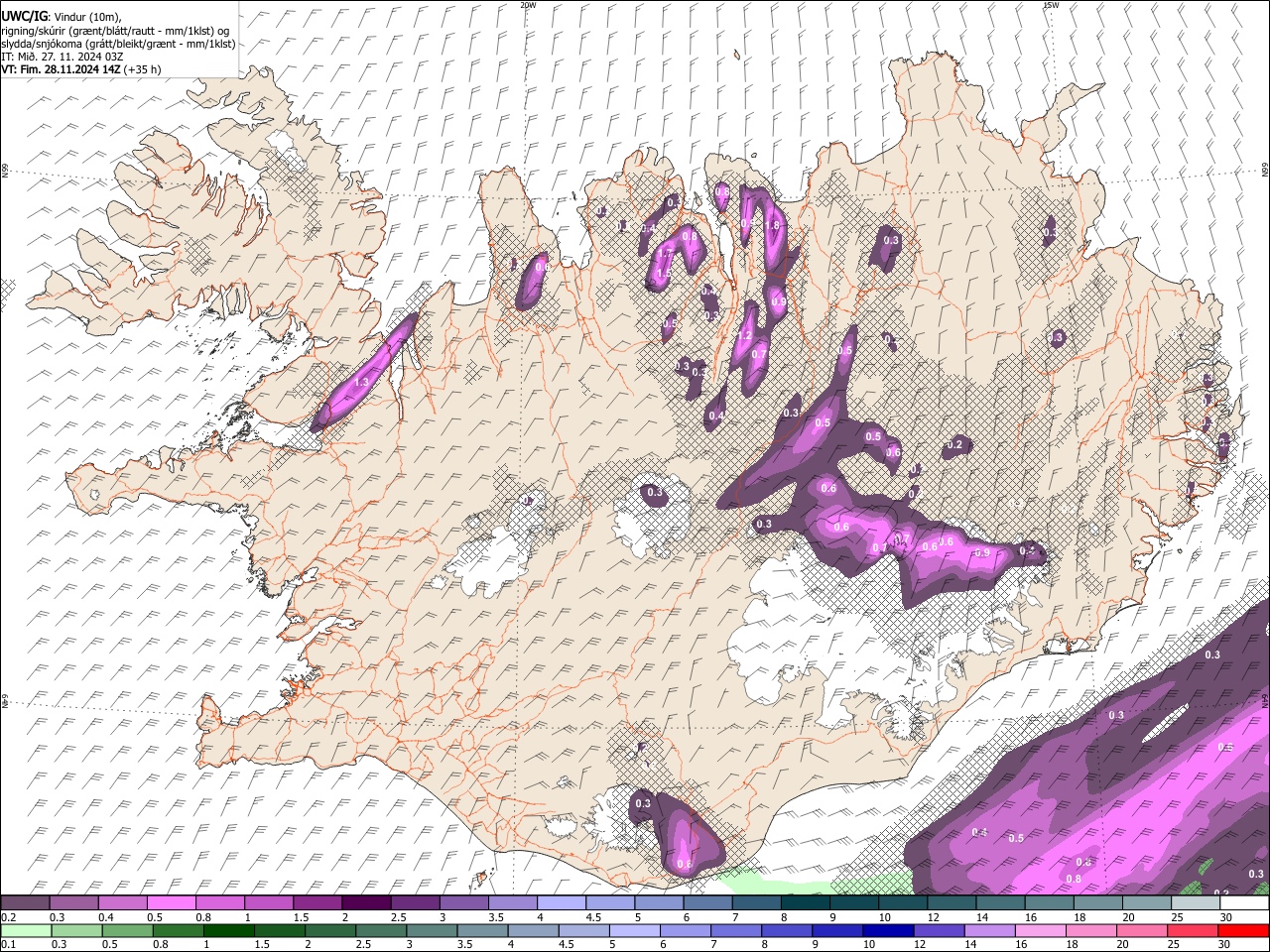1270x952 pixels.
Task: Select the 16 light pink rain swatch
Action: [1040, 931]
